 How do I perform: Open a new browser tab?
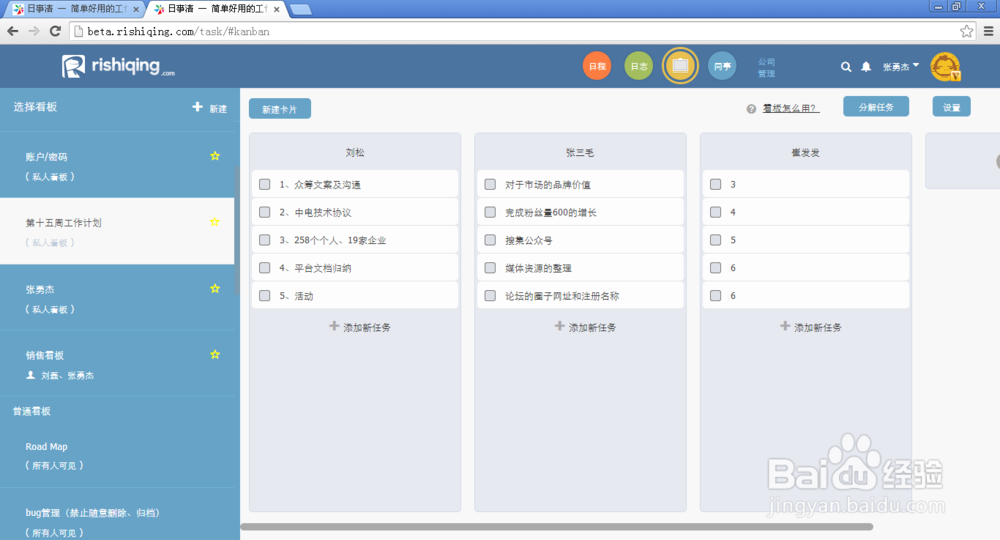(x=300, y=10)
